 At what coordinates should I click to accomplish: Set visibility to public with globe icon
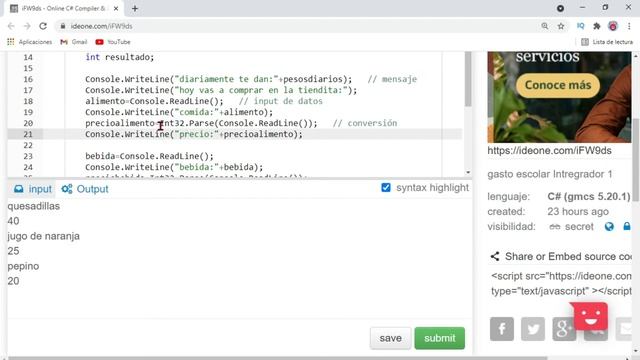[609, 227]
